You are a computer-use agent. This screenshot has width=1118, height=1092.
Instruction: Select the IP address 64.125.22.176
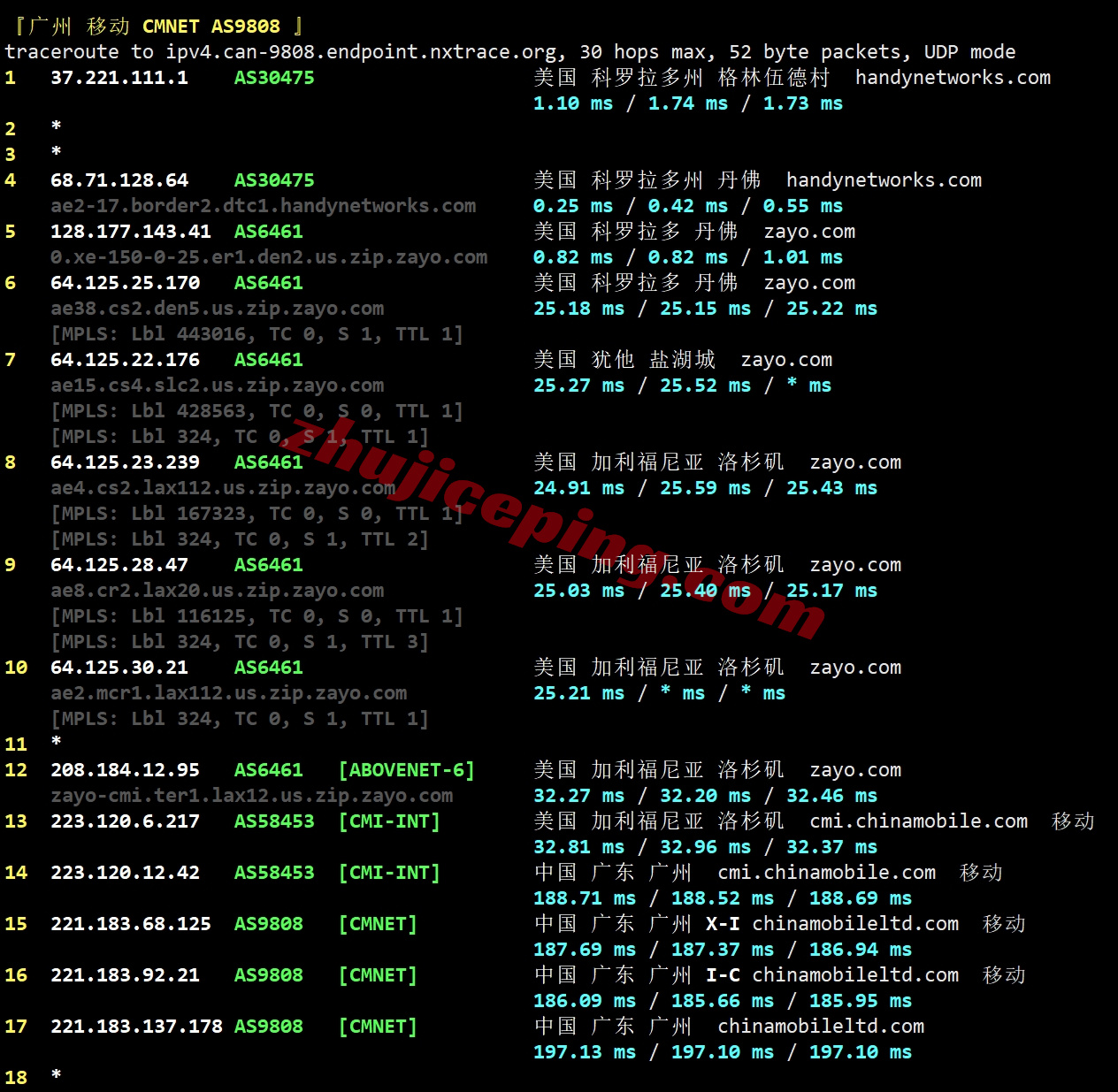125,360
